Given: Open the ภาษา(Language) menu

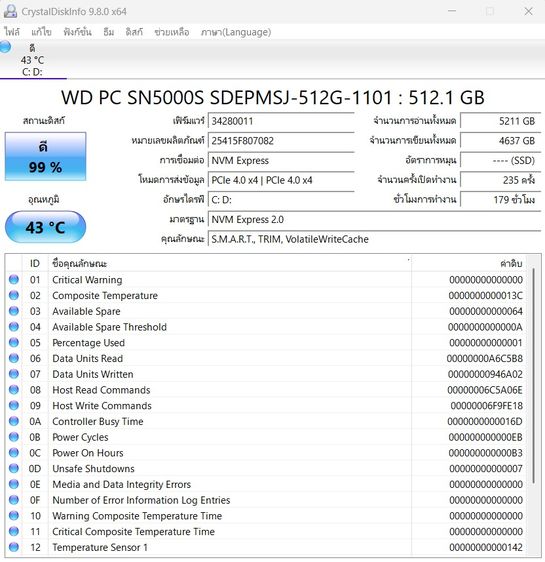Looking at the screenshot, I should click(x=236, y=32).
